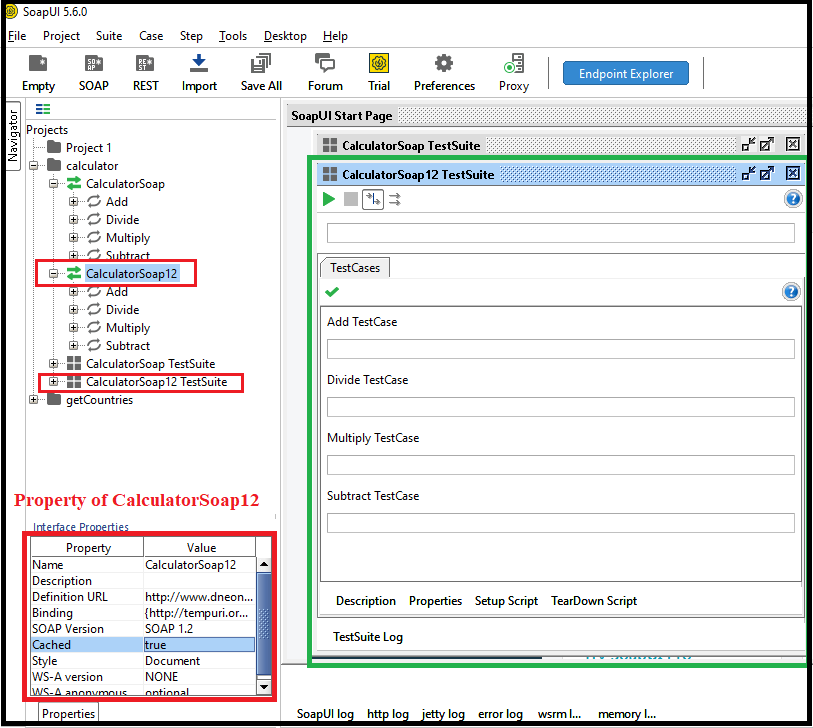
Task: Collapse the CalculatorSoap12 interface node
Action: coord(53,273)
